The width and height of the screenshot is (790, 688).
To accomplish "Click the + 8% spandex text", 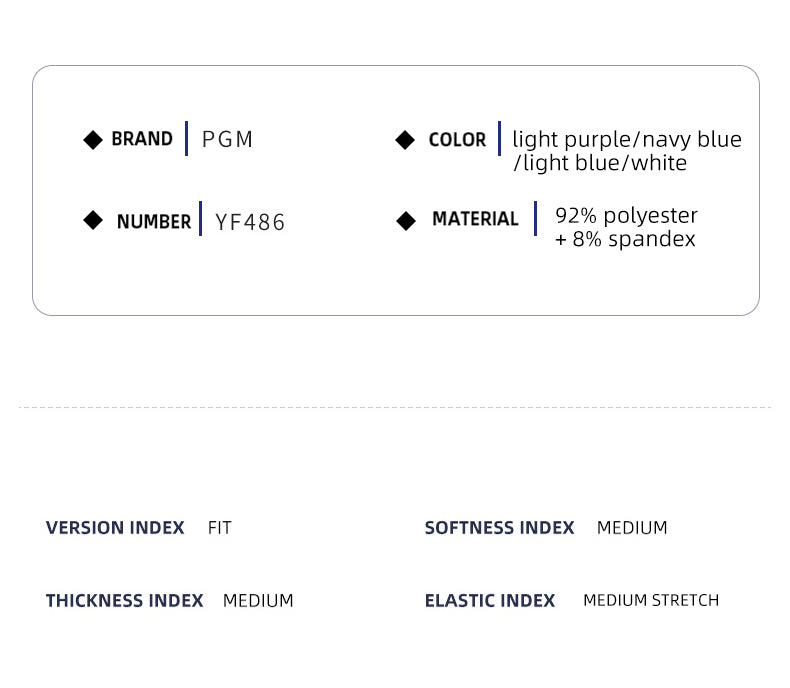I will (625, 240).
